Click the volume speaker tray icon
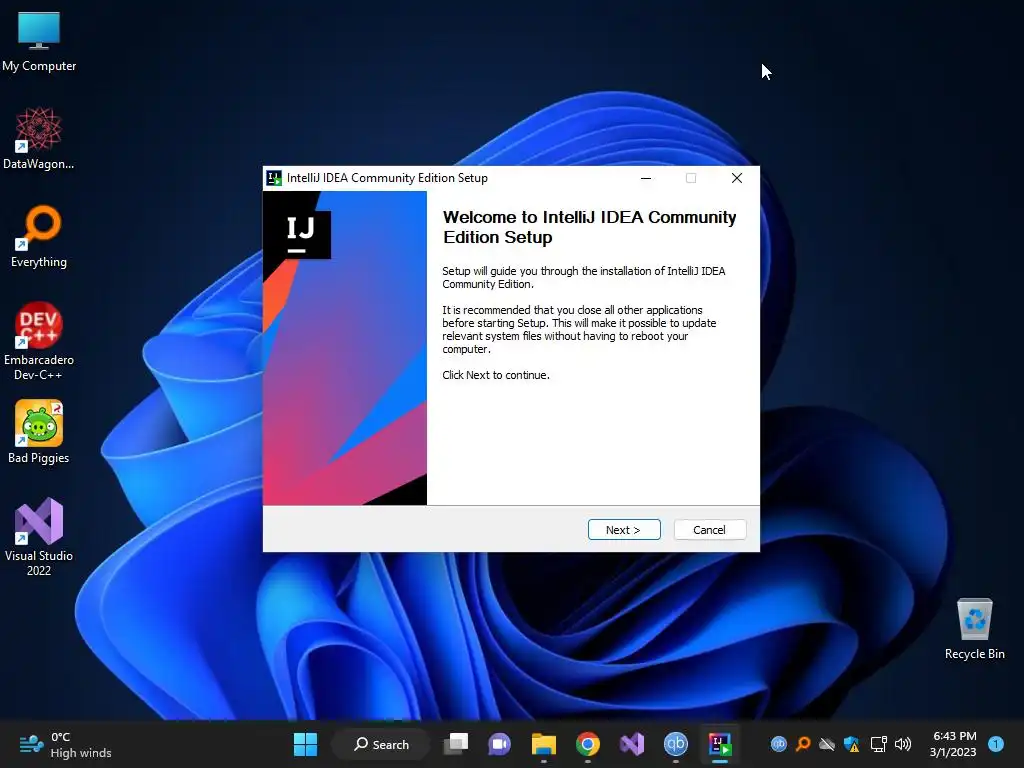1024x768 pixels. tap(903, 744)
